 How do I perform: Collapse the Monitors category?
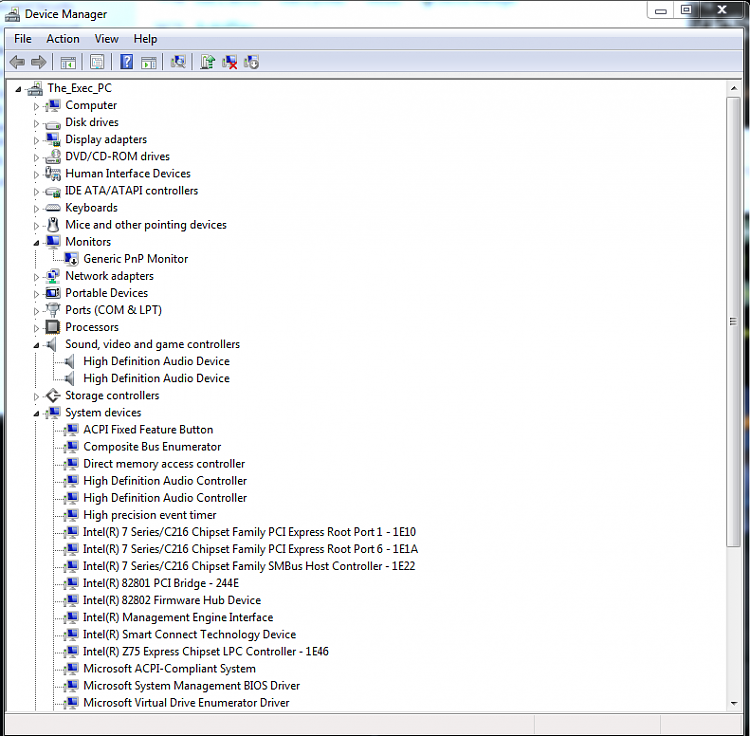coord(36,243)
